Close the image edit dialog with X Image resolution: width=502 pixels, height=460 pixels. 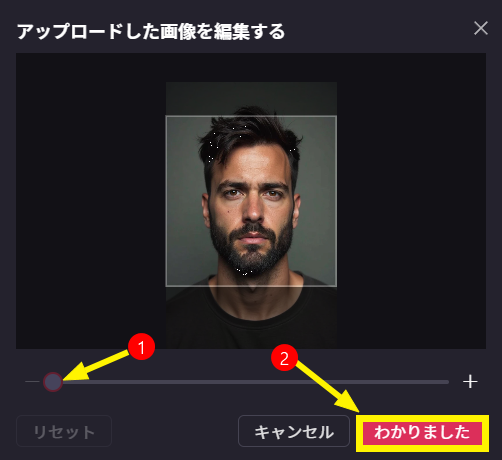(481, 28)
